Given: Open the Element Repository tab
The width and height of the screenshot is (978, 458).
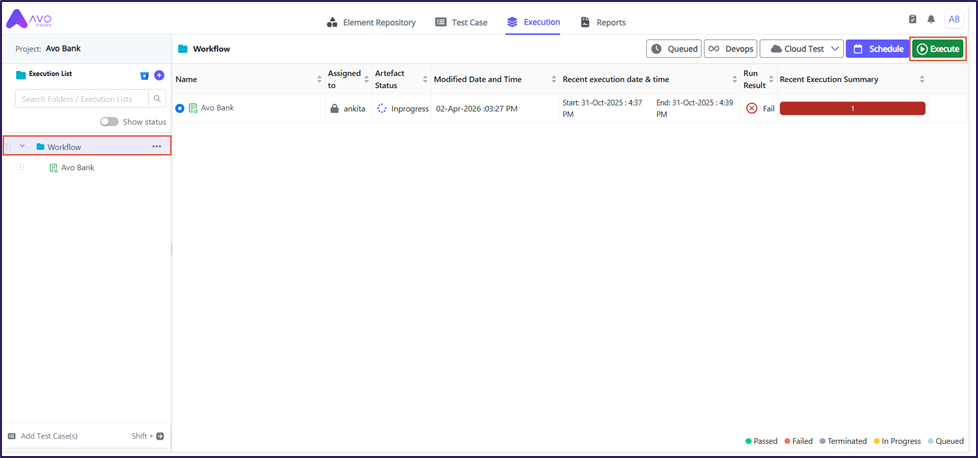Looking at the screenshot, I should (371, 22).
